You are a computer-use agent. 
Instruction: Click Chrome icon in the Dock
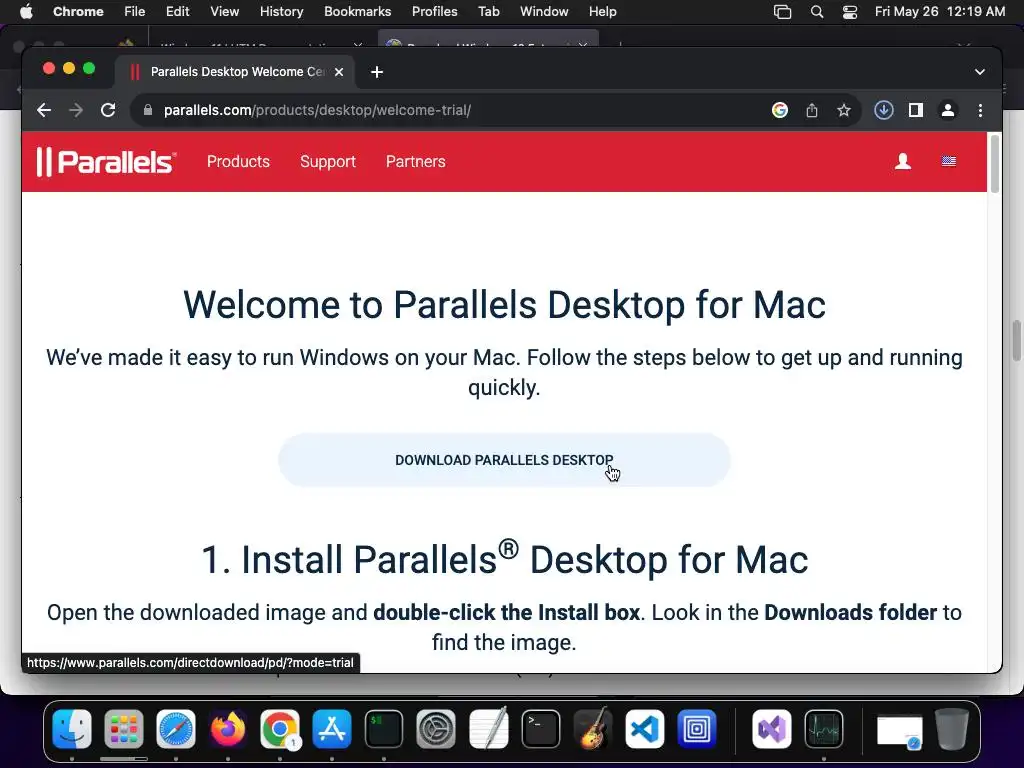click(280, 728)
